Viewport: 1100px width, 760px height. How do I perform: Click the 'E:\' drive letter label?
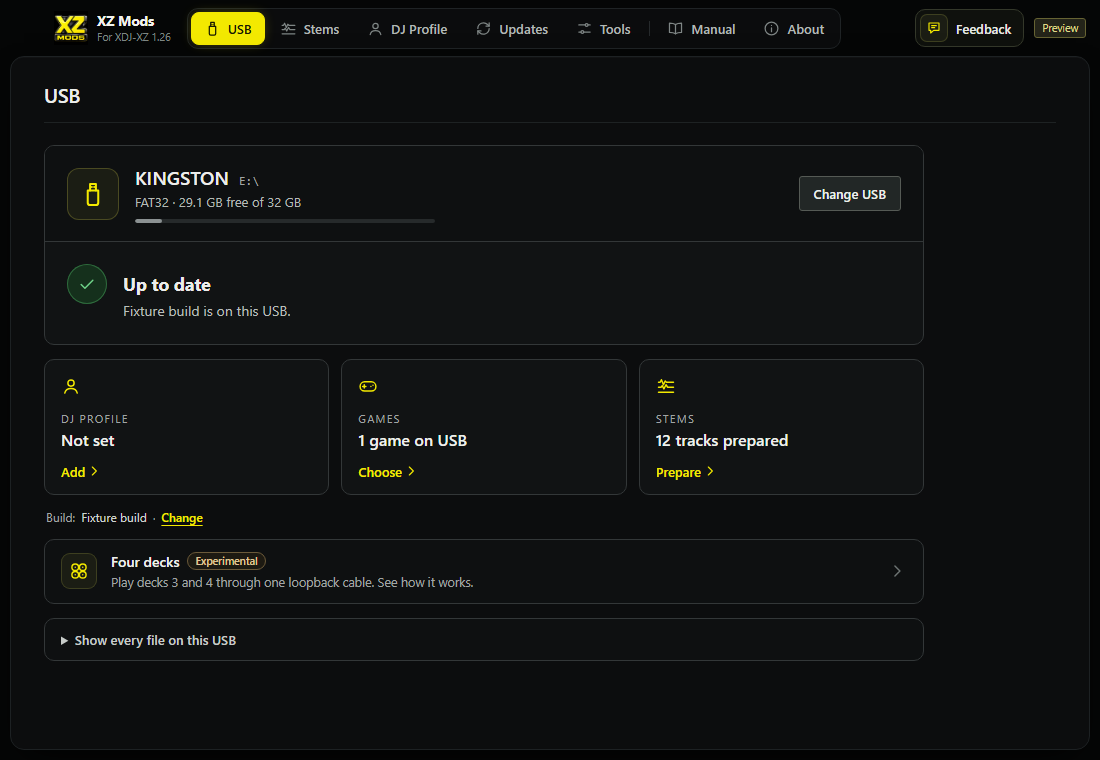click(x=249, y=181)
